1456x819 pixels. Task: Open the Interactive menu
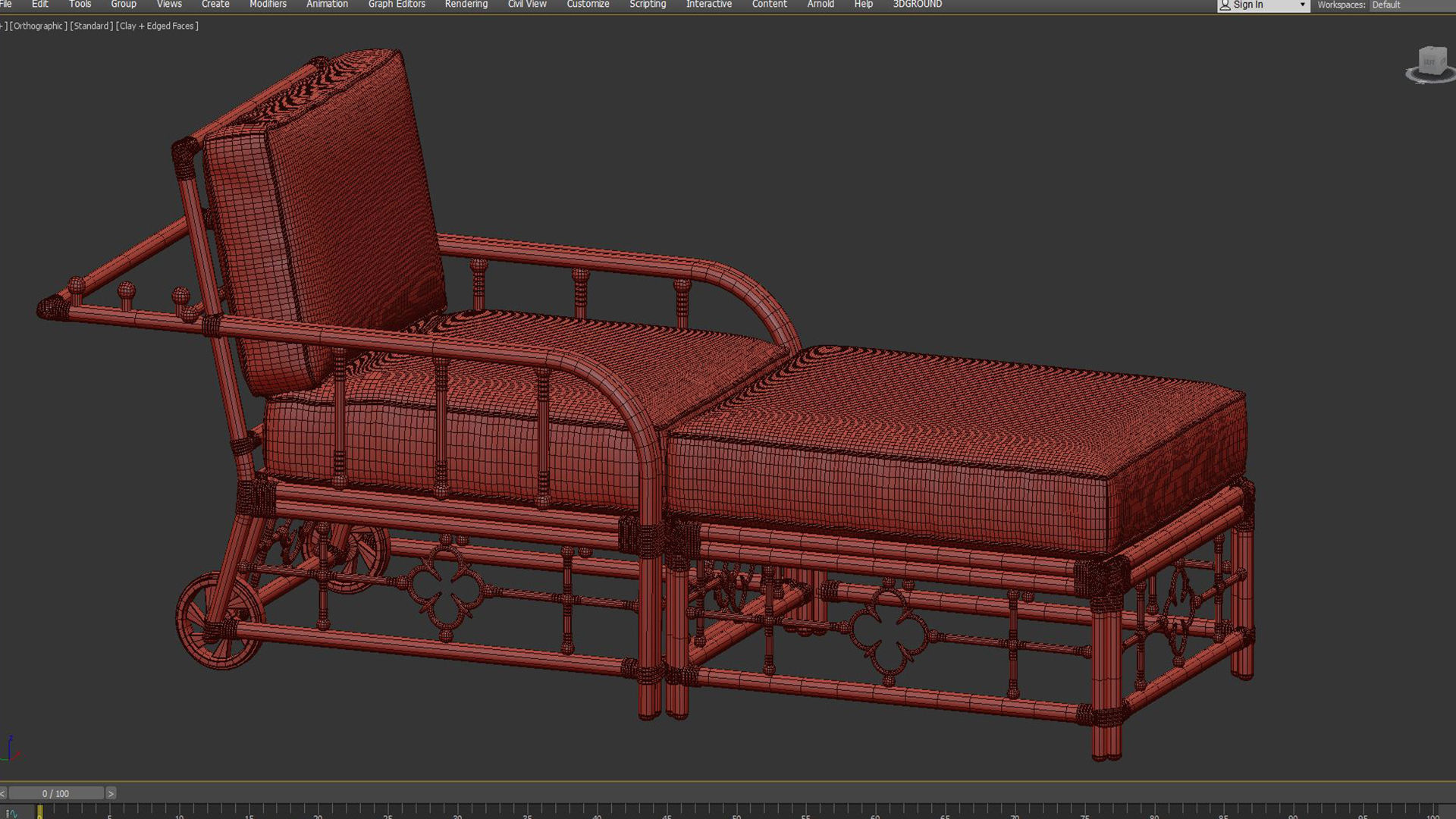[x=709, y=5]
